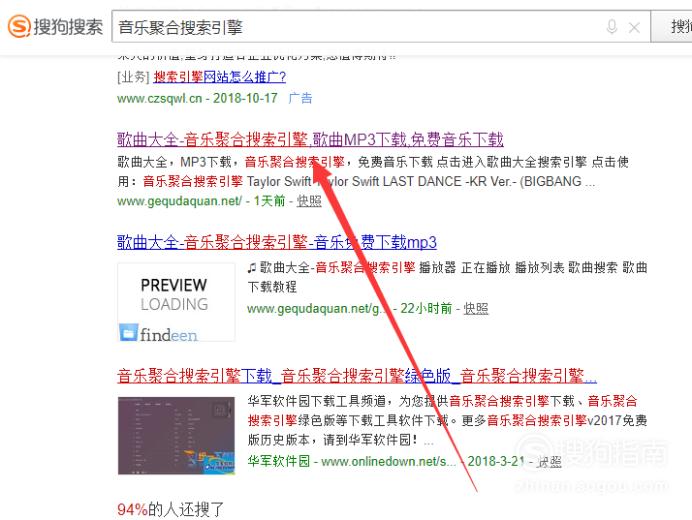Open result 音乐聚合搜索引擎下载_音乐聚合搜索引擎绿色版

pyautogui.click(x=357, y=376)
